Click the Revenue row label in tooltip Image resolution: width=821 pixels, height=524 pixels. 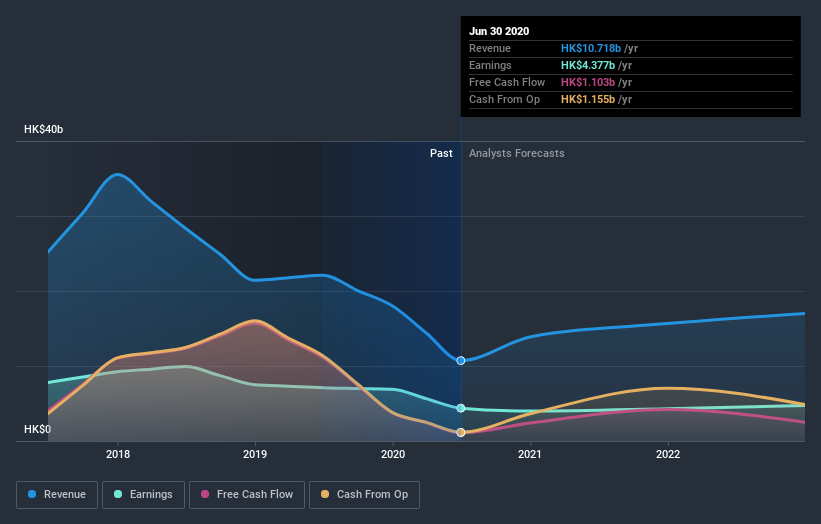coord(490,48)
